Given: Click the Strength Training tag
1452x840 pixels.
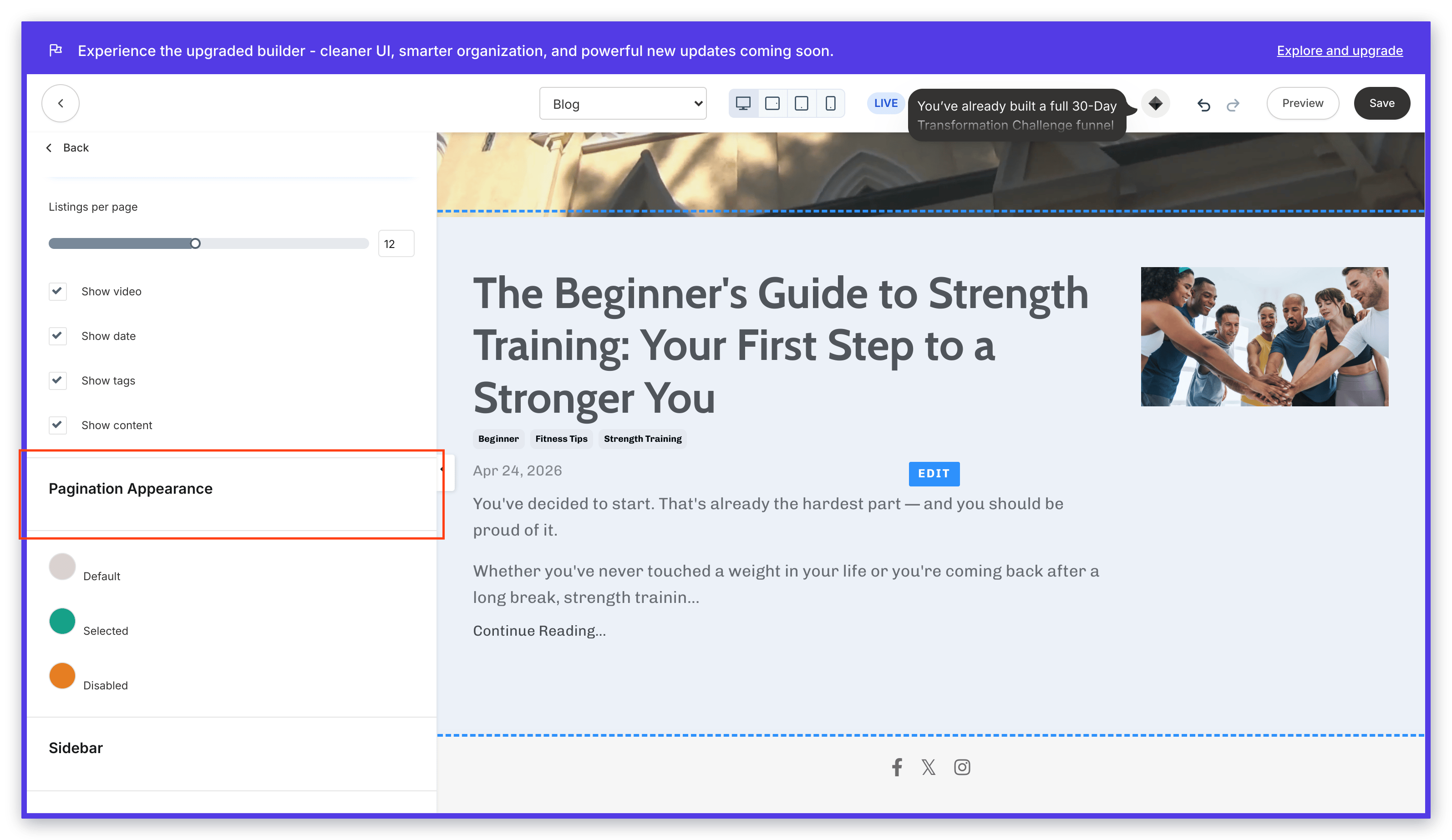Looking at the screenshot, I should 642,439.
